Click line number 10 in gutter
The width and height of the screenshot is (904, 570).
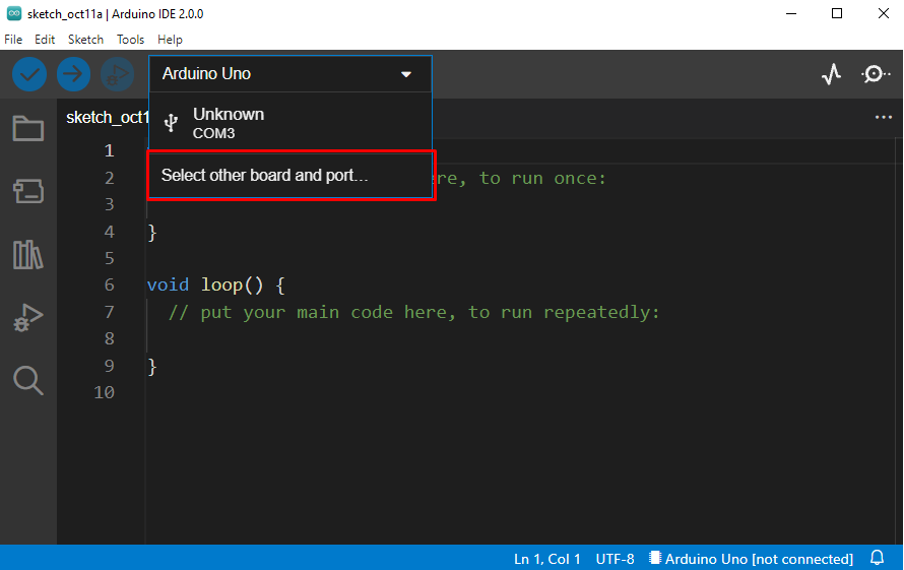[x=104, y=392]
